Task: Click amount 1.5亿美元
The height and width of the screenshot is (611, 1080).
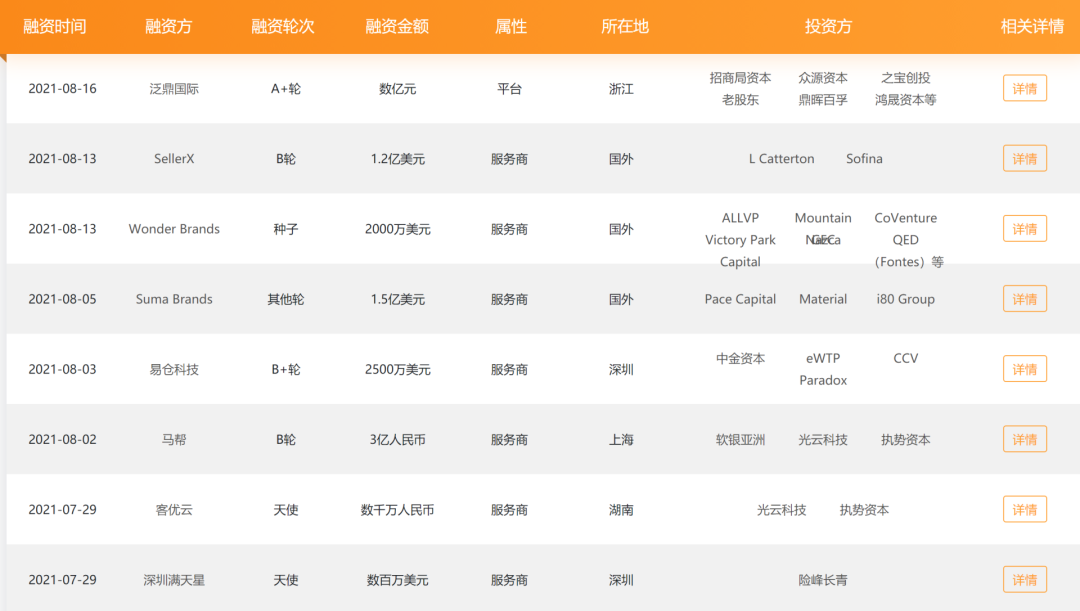Action: pyautogui.click(x=397, y=300)
